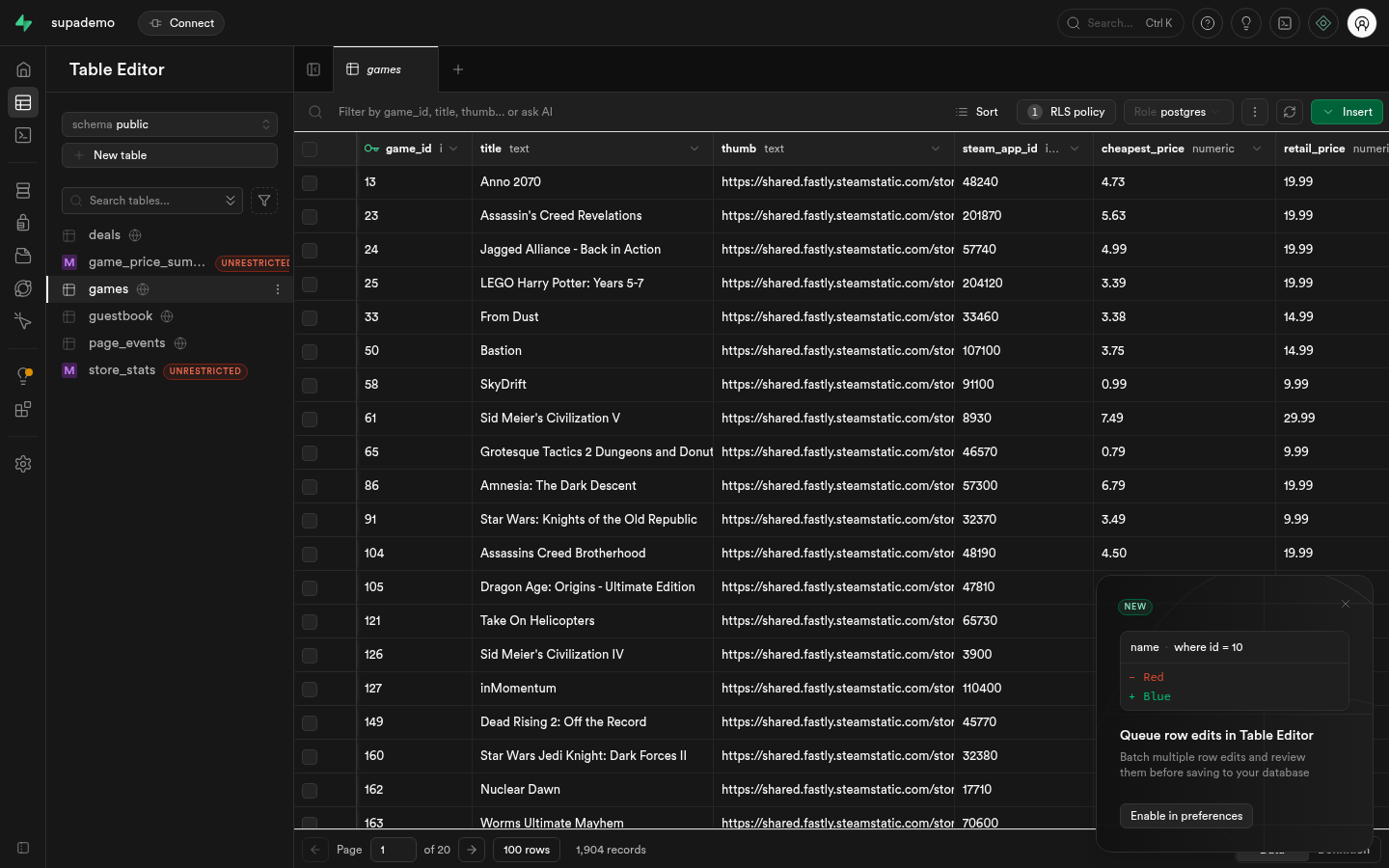The image size is (1389, 868).
Task: Open the Integrations sidebar icon
Action: click(x=23, y=409)
